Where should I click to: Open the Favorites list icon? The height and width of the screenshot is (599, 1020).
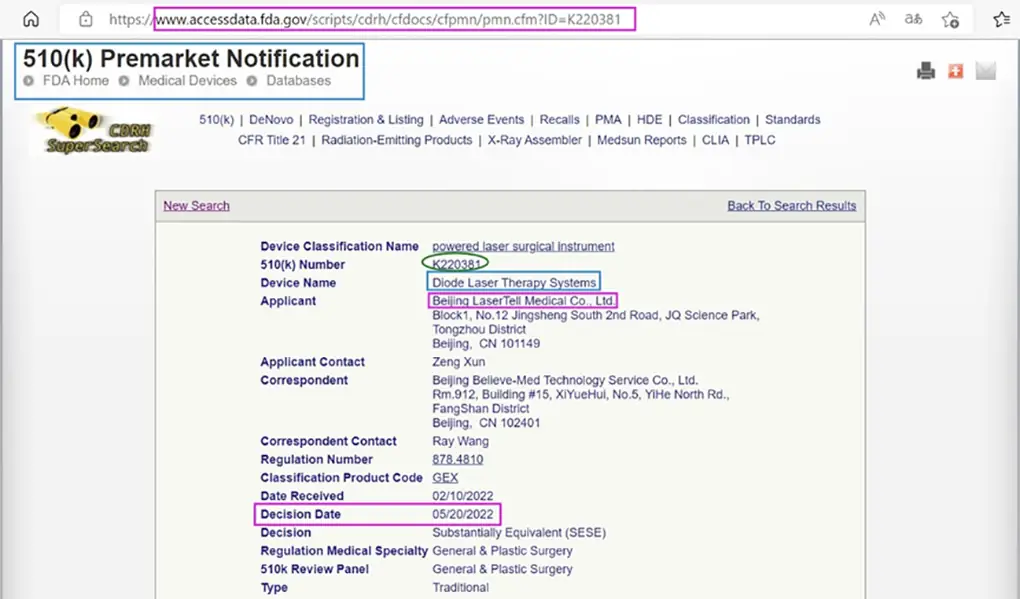pos(1001,19)
